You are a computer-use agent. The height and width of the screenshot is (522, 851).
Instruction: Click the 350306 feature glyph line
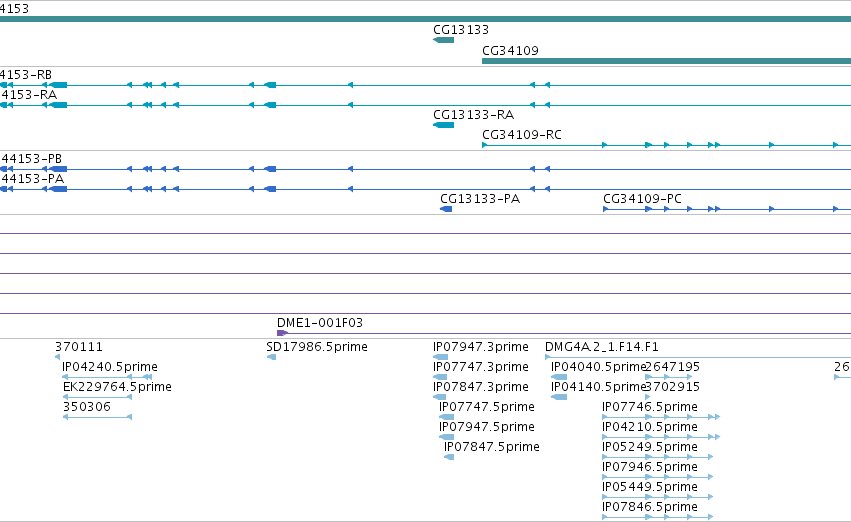tap(98, 417)
